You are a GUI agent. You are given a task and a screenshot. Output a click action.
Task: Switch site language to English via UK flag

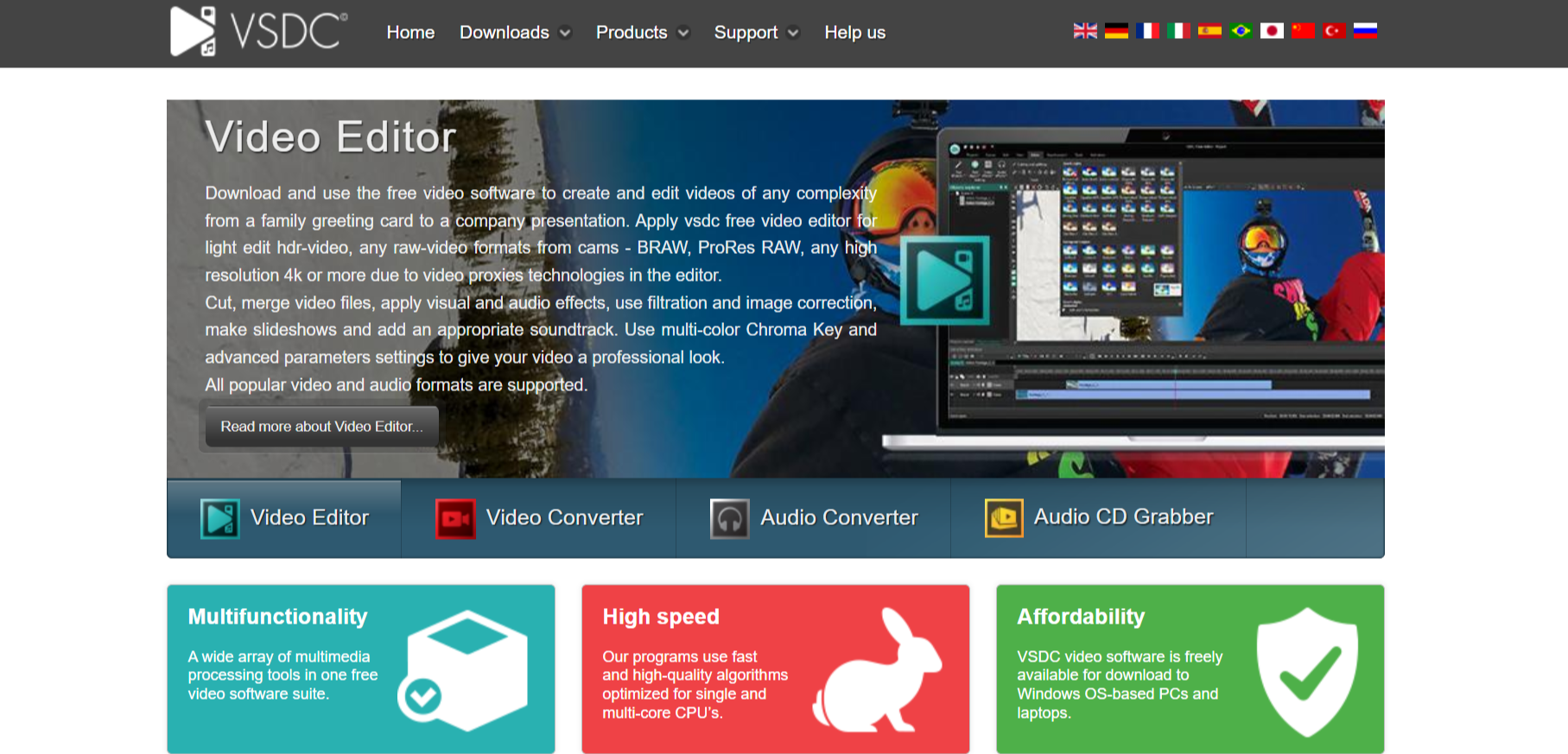pos(1085,31)
